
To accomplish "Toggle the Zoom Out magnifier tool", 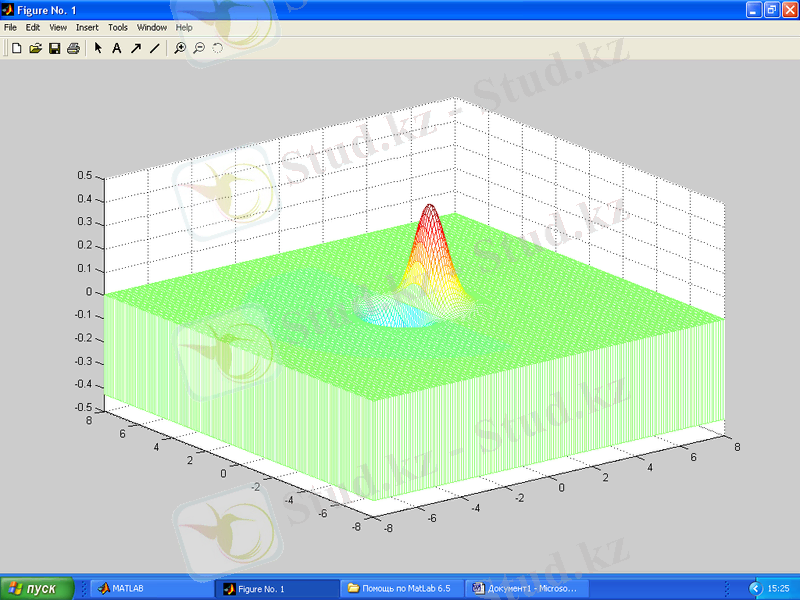I will click(199, 47).
